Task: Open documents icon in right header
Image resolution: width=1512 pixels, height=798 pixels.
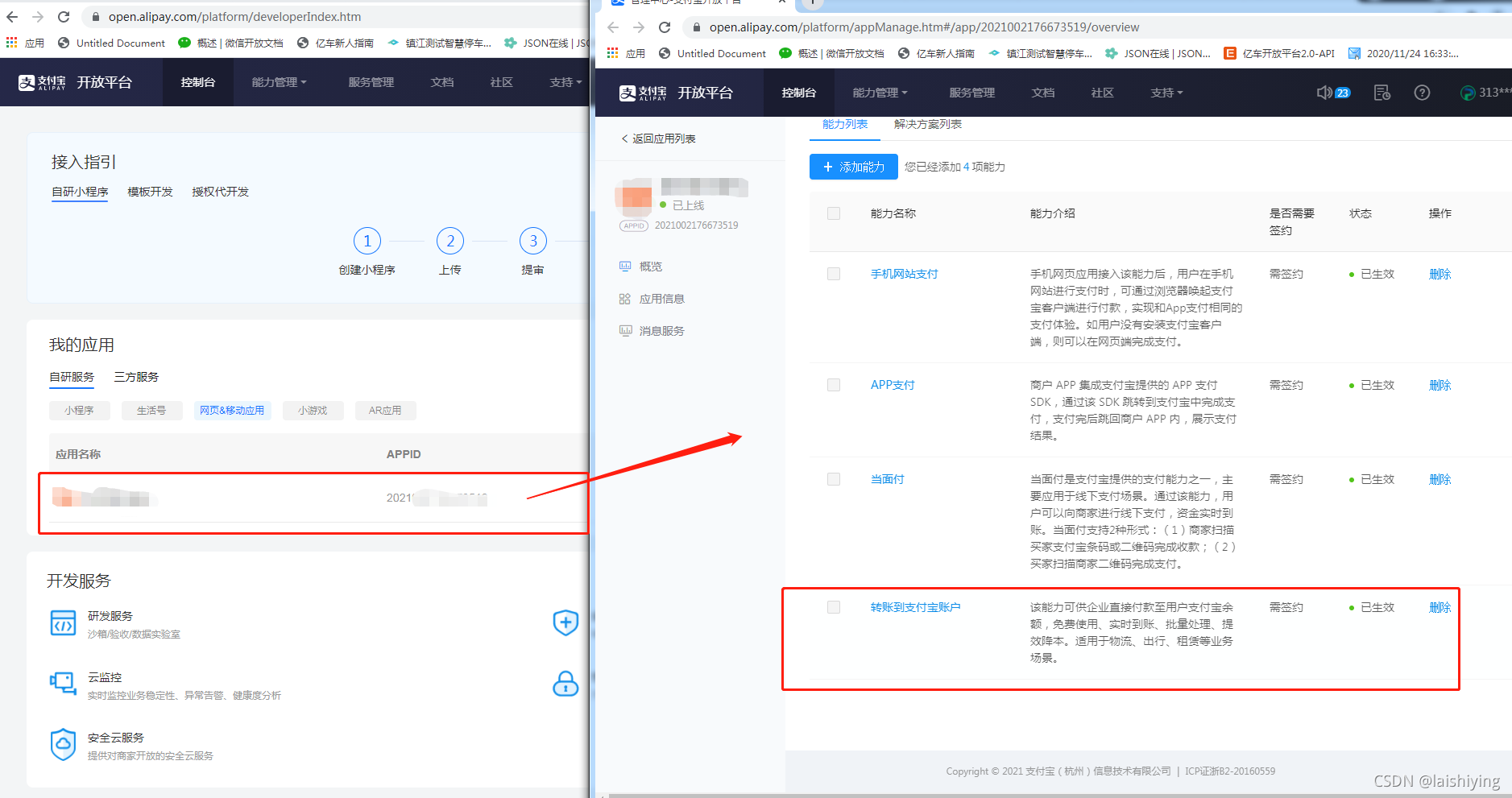Action: [x=1382, y=93]
